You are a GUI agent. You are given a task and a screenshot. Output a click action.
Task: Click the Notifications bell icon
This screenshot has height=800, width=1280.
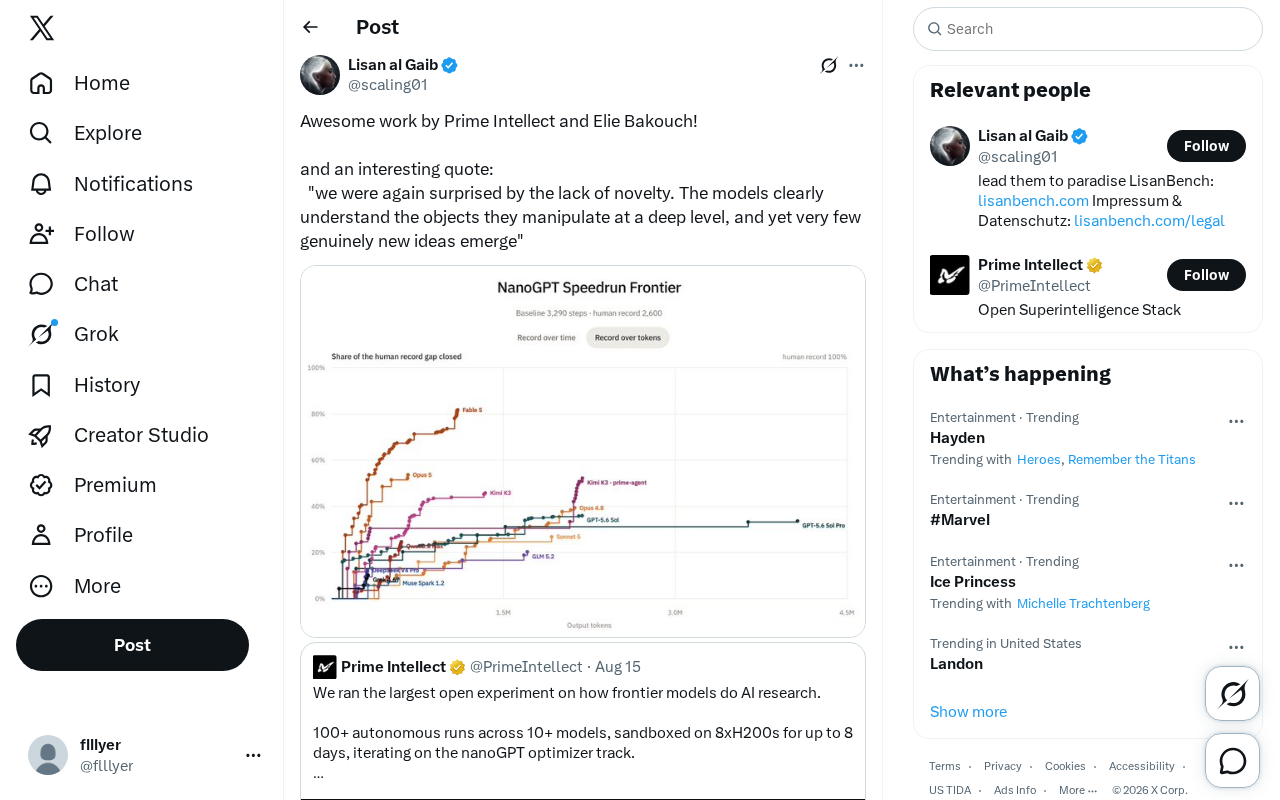click(x=41, y=184)
